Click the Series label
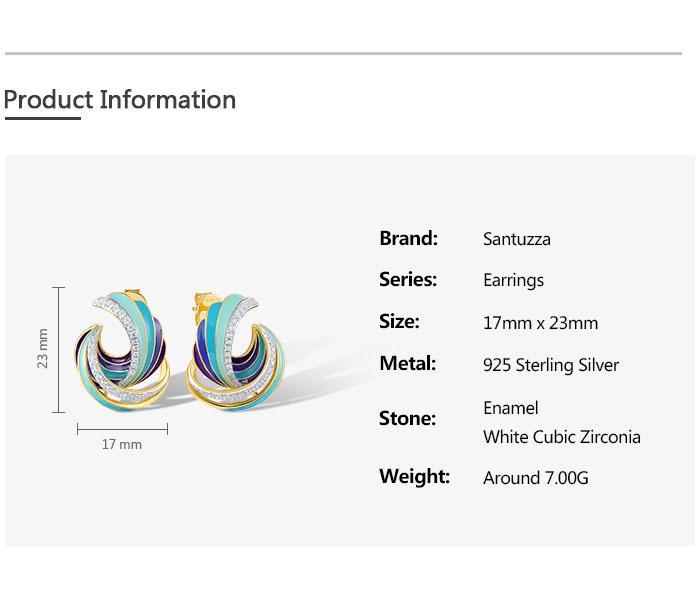The image size is (700, 596). pyautogui.click(x=408, y=280)
